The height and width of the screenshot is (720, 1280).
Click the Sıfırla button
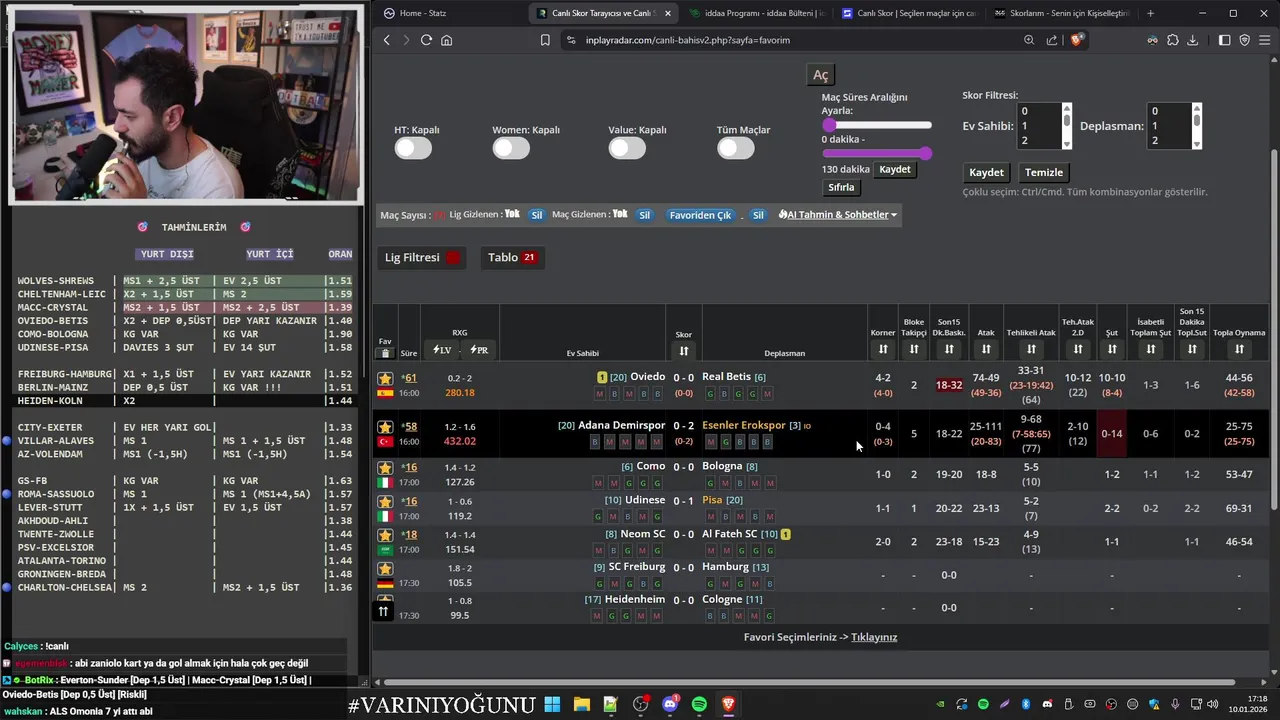point(842,187)
